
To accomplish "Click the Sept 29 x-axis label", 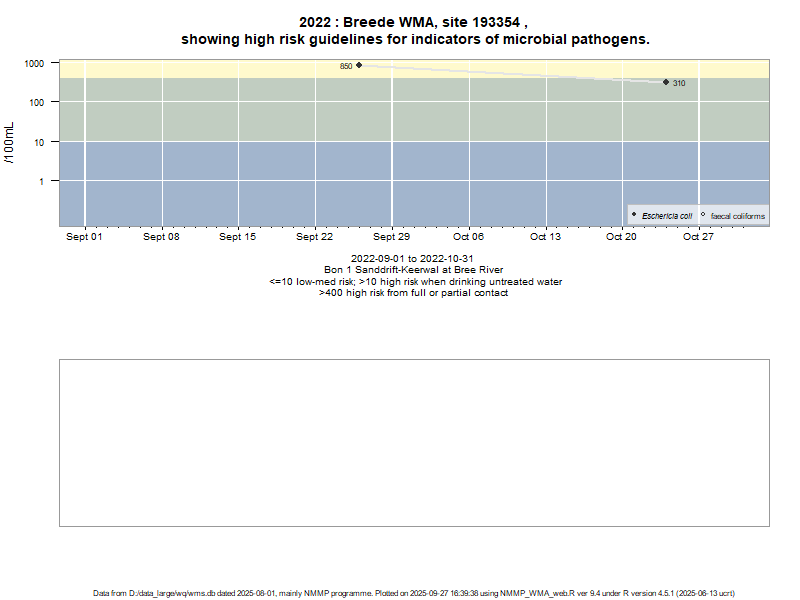I will pos(391,237).
